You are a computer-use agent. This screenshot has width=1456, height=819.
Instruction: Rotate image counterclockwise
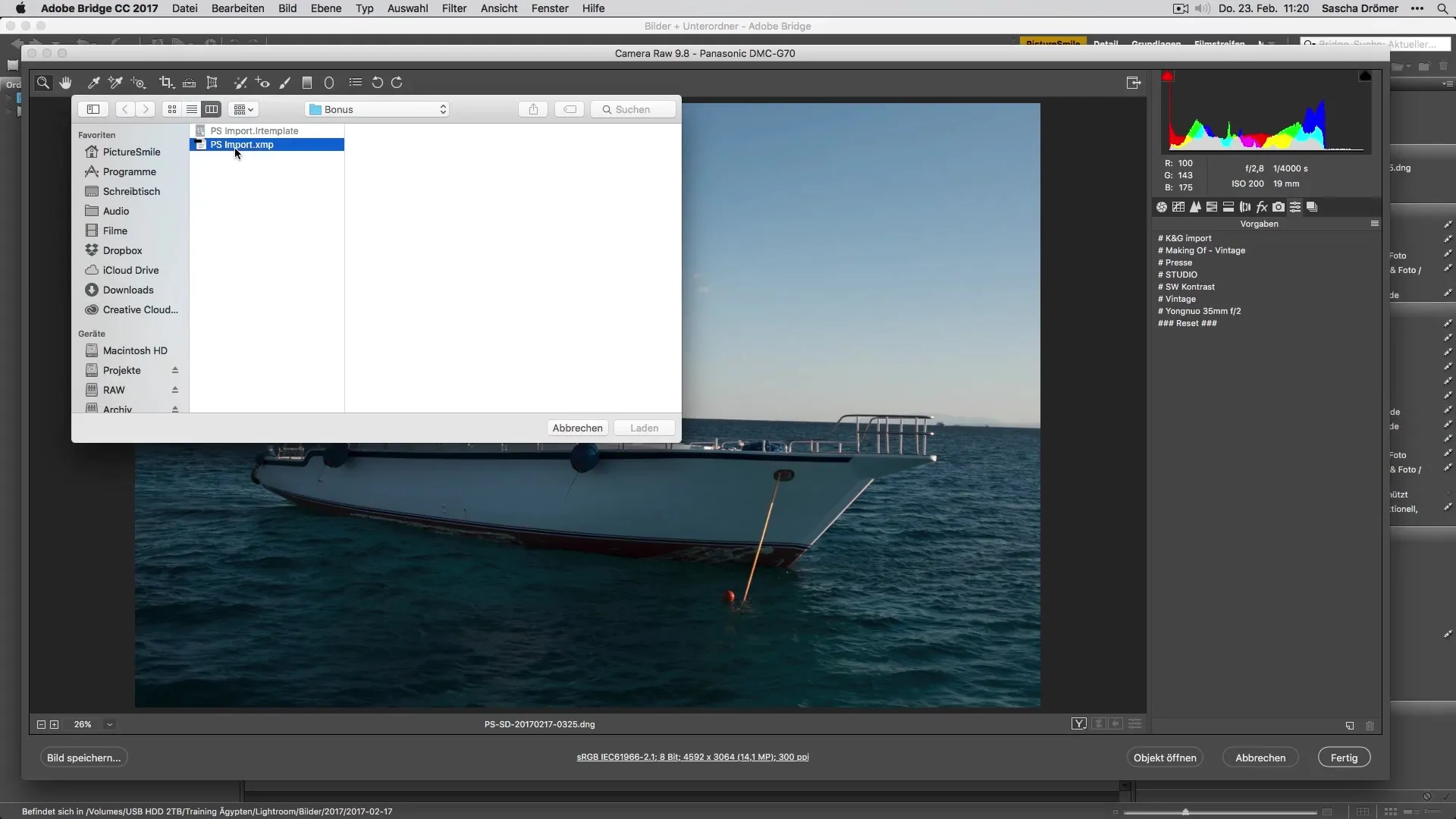point(377,83)
